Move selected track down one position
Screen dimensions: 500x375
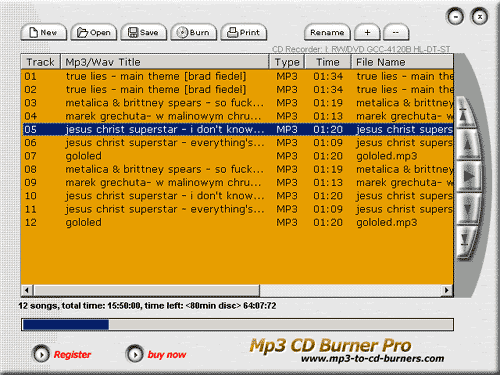click(x=468, y=209)
